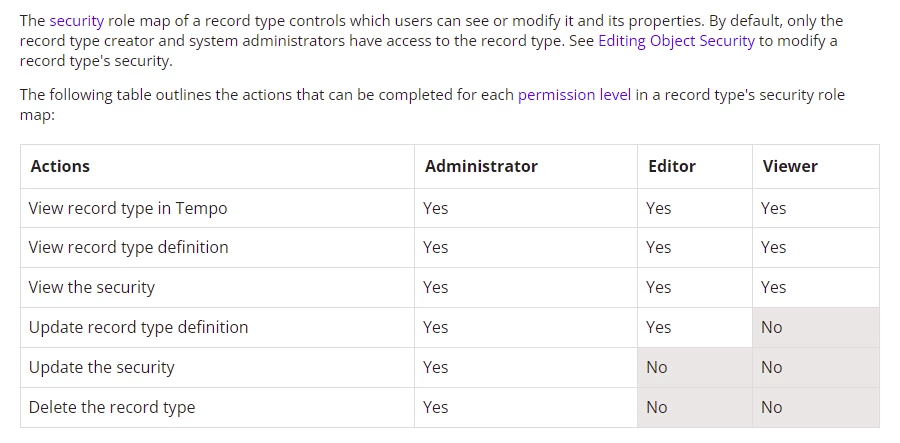Click the View the security row label
Screen dimensions: 900x443
pyautogui.click(x=92, y=287)
